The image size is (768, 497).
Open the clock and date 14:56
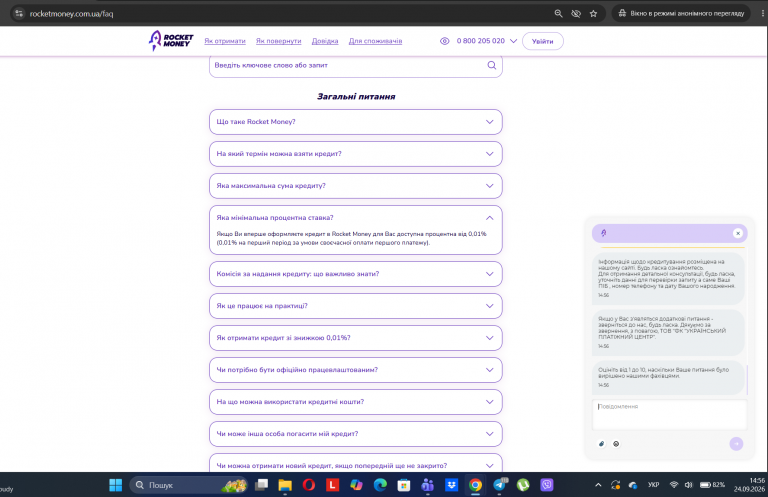tap(749, 485)
